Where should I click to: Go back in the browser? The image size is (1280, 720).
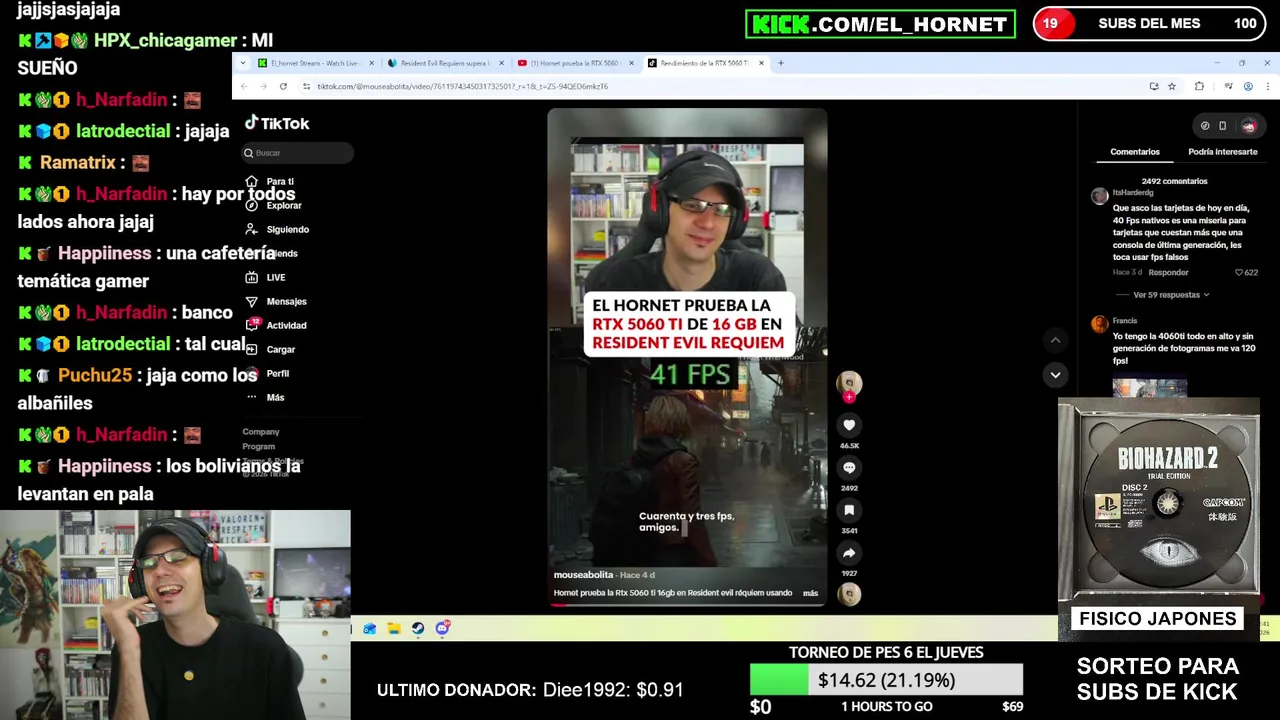click(x=242, y=86)
